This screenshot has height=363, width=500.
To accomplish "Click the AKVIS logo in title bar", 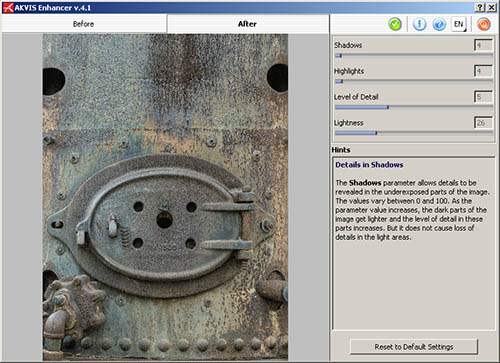I will pyautogui.click(x=8, y=7).
